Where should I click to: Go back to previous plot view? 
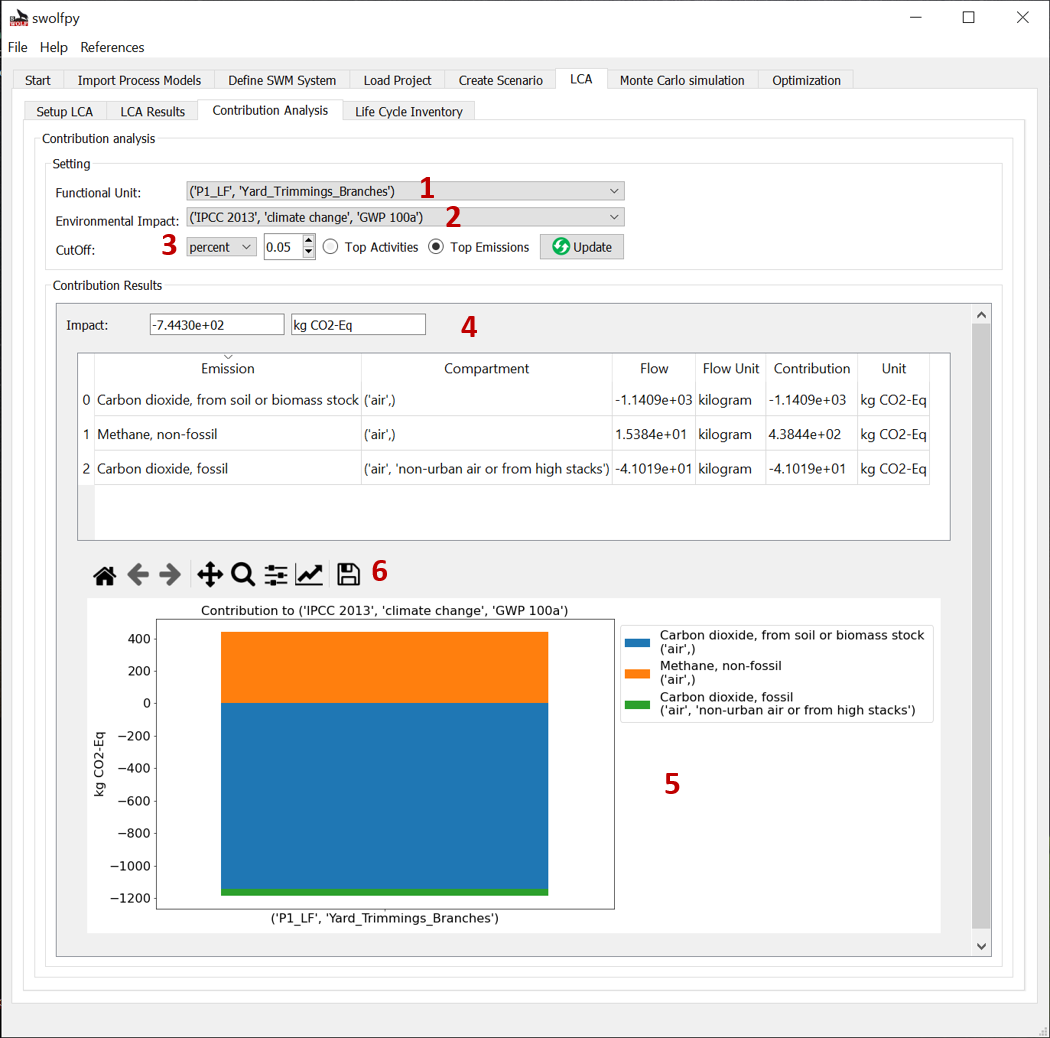[138, 575]
